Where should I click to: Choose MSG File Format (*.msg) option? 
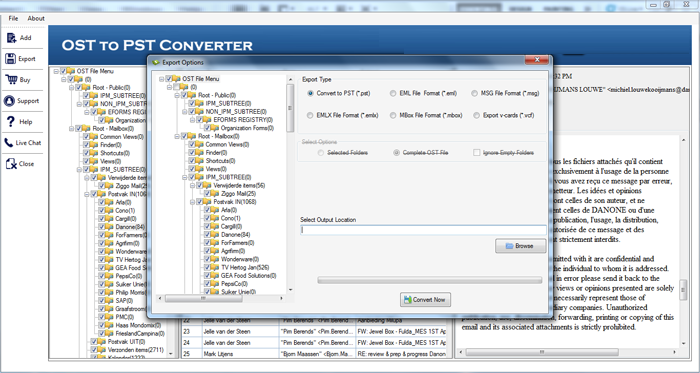475,93
